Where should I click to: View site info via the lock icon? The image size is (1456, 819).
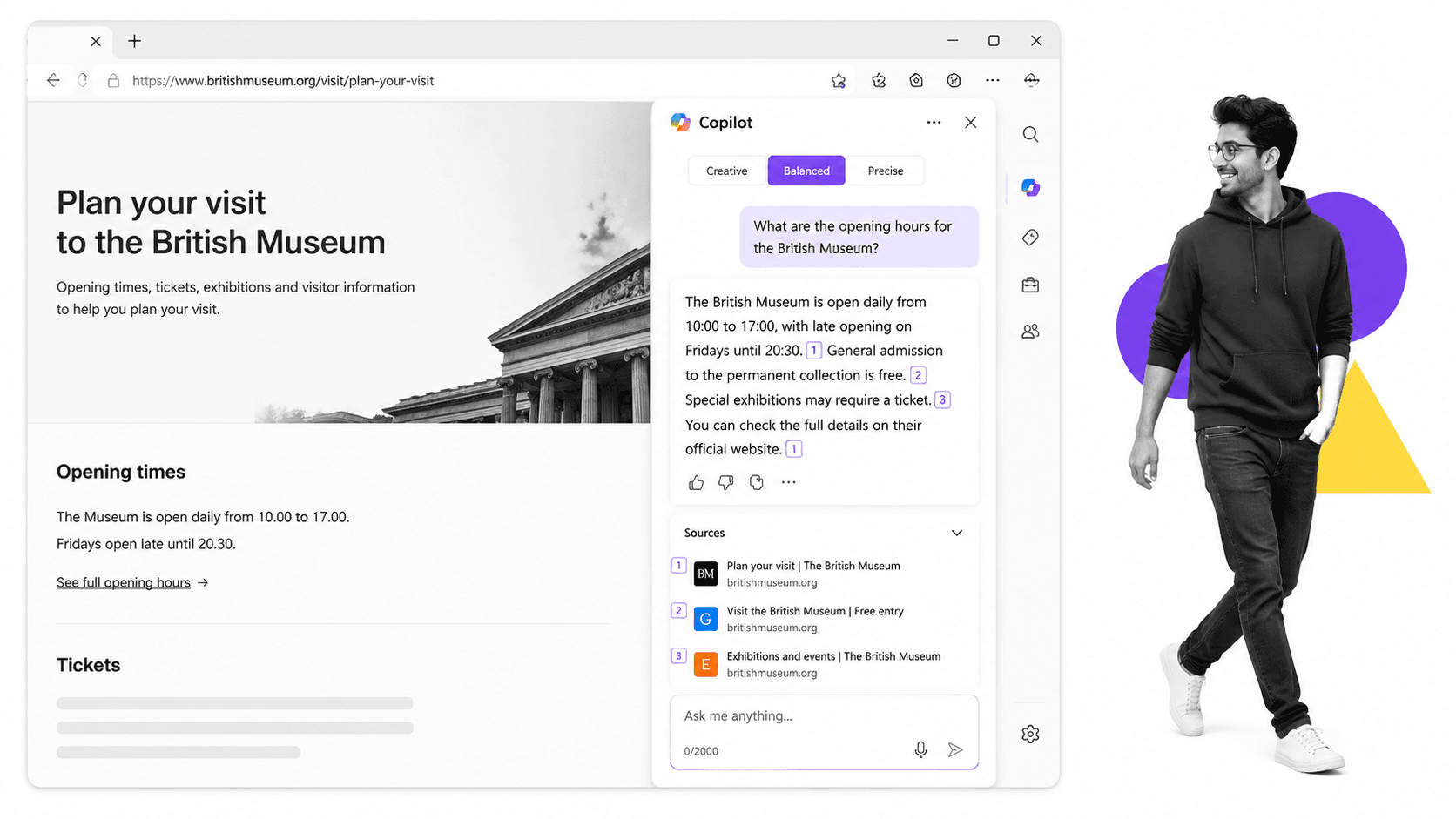click(x=113, y=80)
